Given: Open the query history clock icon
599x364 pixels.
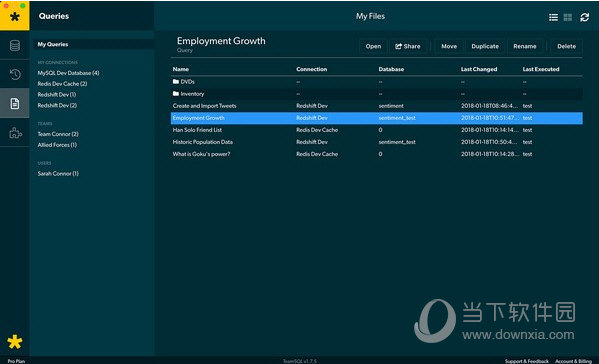Looking at the screenshot, I should [15, 74].
